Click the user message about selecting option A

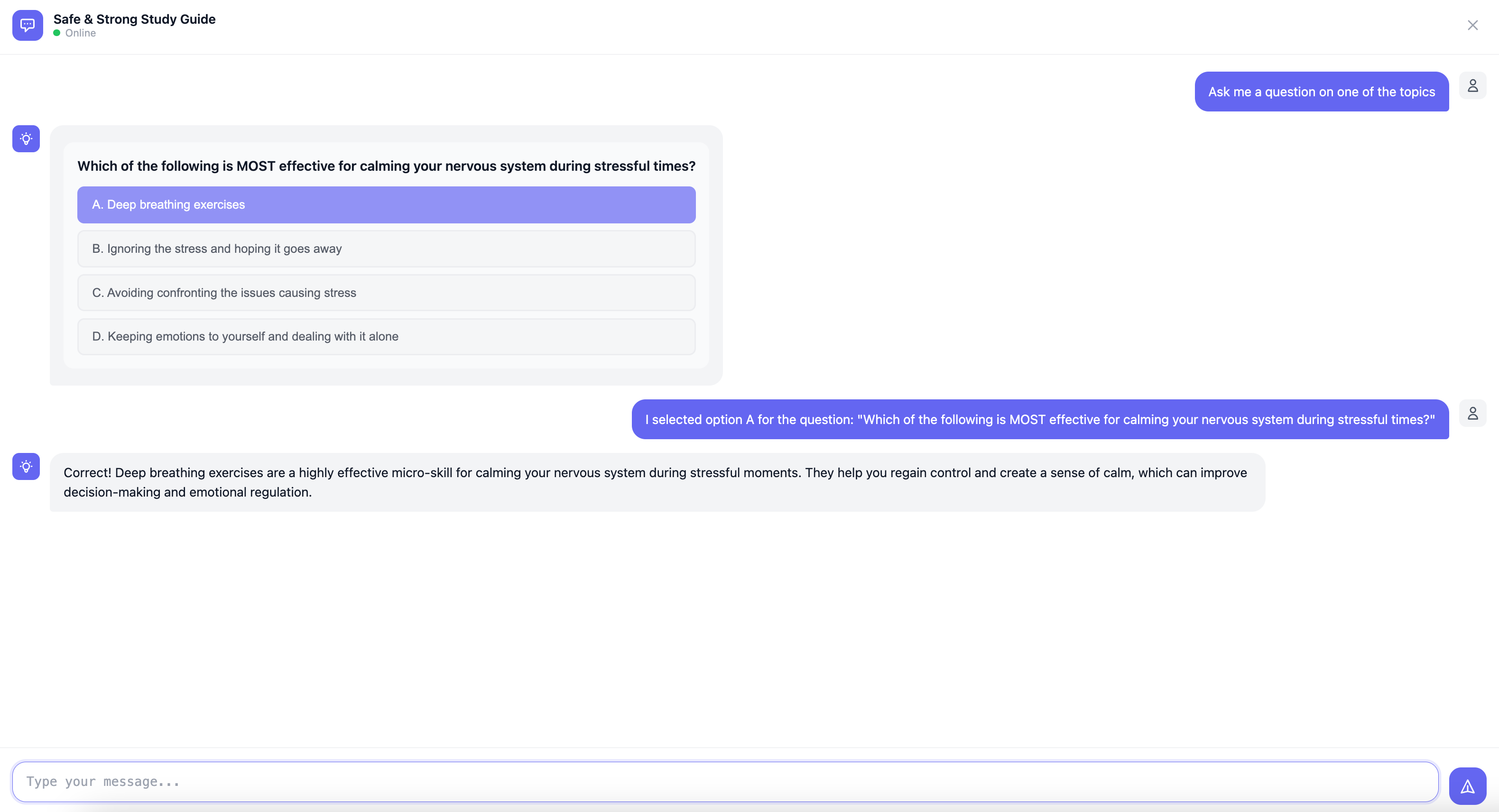tap(1039, 419)
